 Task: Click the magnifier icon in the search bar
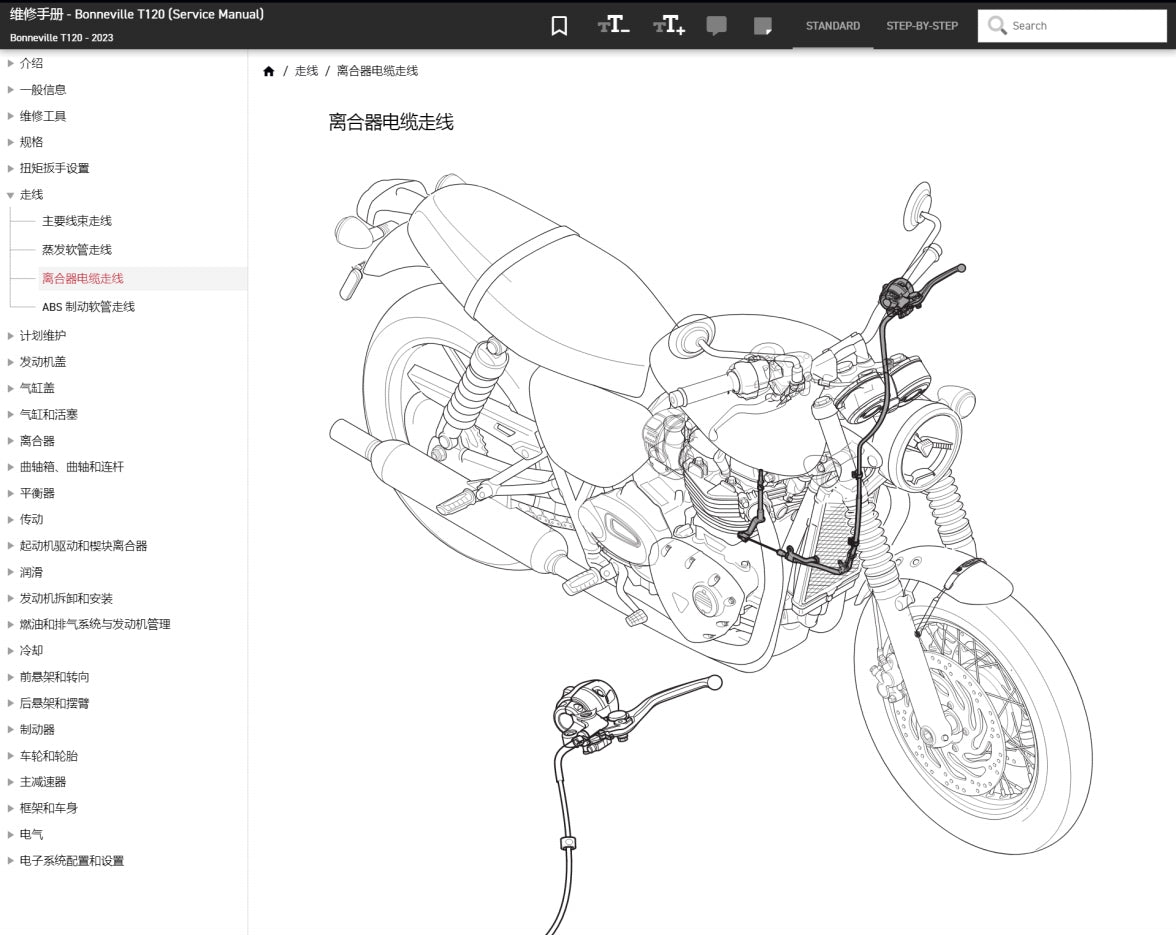tap(996, 25)
